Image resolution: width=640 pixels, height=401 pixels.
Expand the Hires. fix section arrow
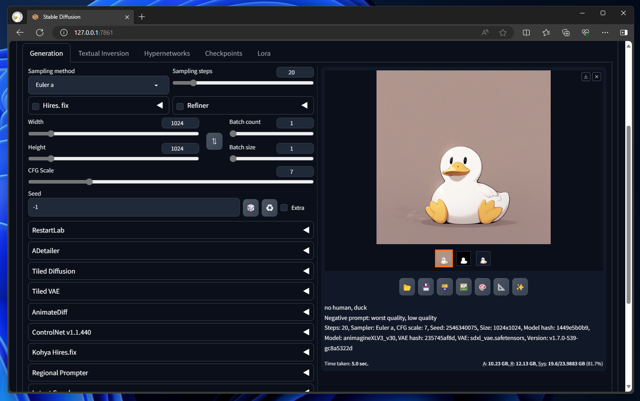tap(160, 105)
